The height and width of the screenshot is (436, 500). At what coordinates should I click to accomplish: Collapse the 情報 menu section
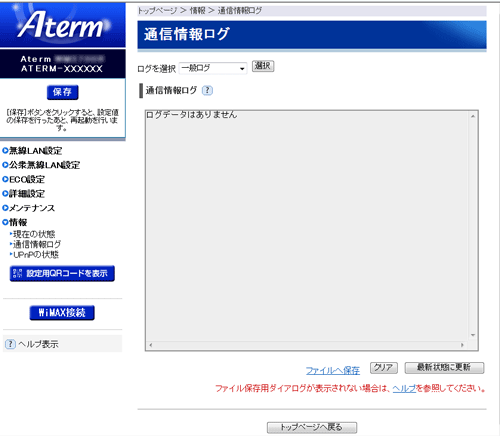[x=15, y=222]
